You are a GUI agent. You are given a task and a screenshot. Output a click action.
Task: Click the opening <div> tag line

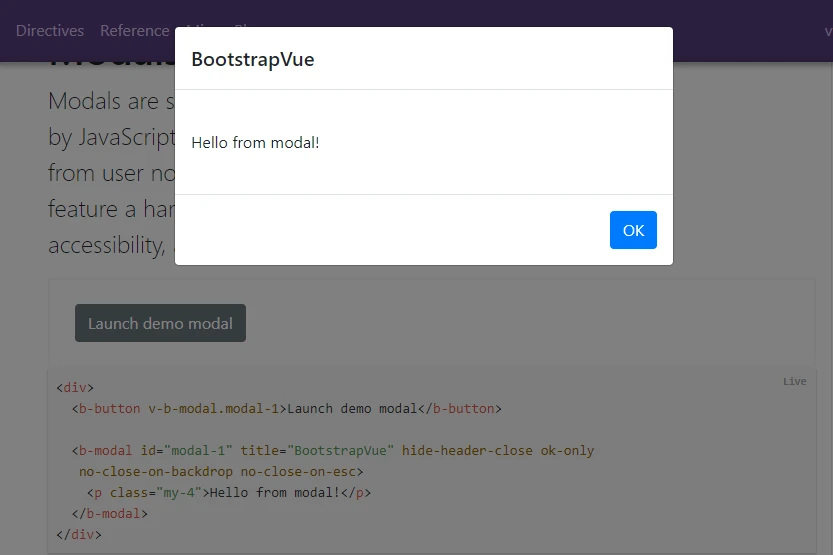(75, 388)
